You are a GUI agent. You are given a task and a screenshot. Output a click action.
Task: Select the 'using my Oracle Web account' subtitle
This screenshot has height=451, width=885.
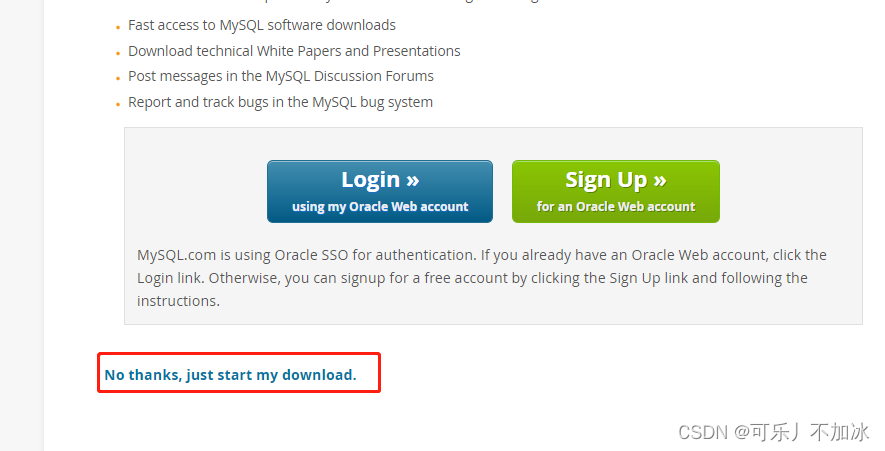380,207
